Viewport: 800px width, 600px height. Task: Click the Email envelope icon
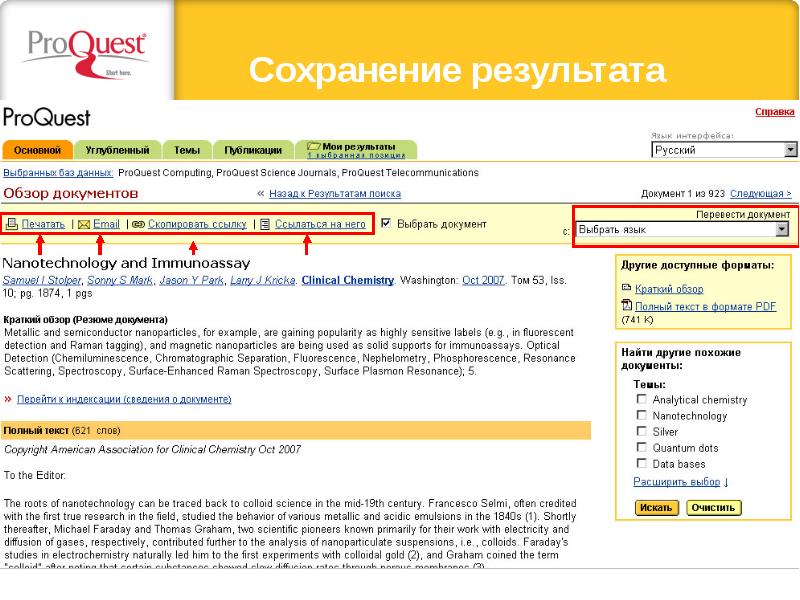84,225
